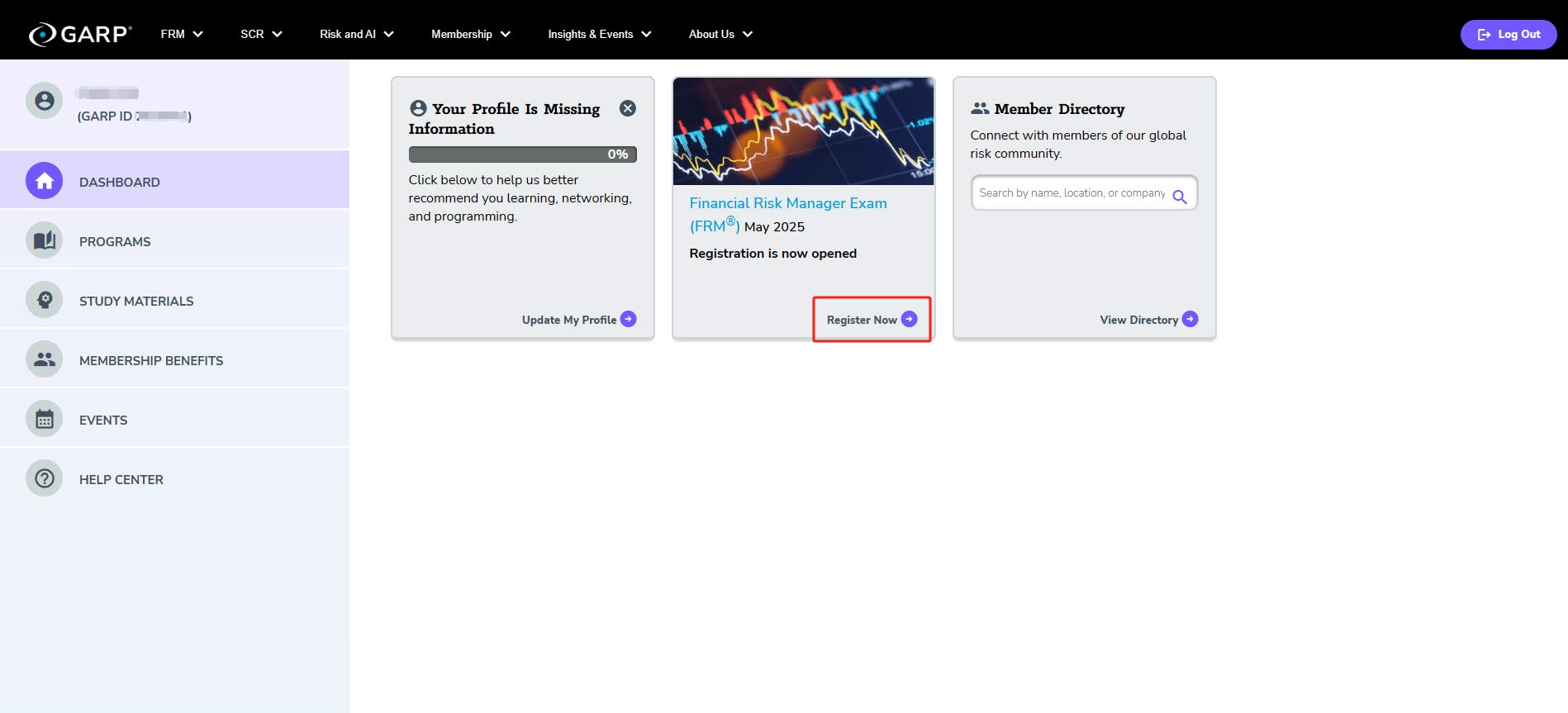Open the PROGRAMS sidebar item
1568x713 pixels.
point(174,240)
